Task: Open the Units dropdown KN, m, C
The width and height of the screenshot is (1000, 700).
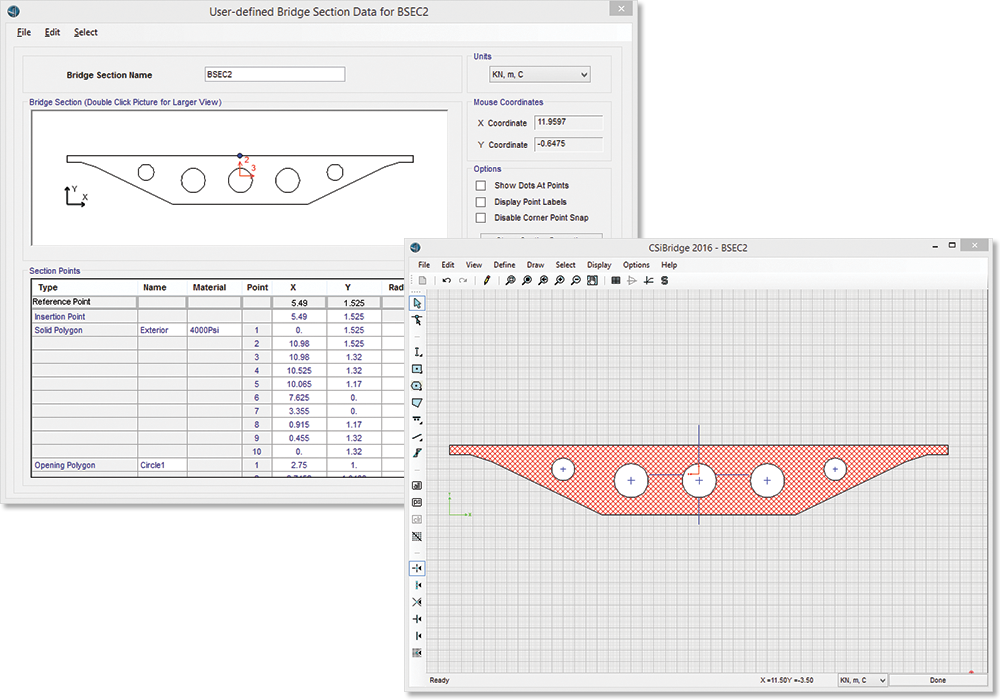Action: click(x=540, y=75)
